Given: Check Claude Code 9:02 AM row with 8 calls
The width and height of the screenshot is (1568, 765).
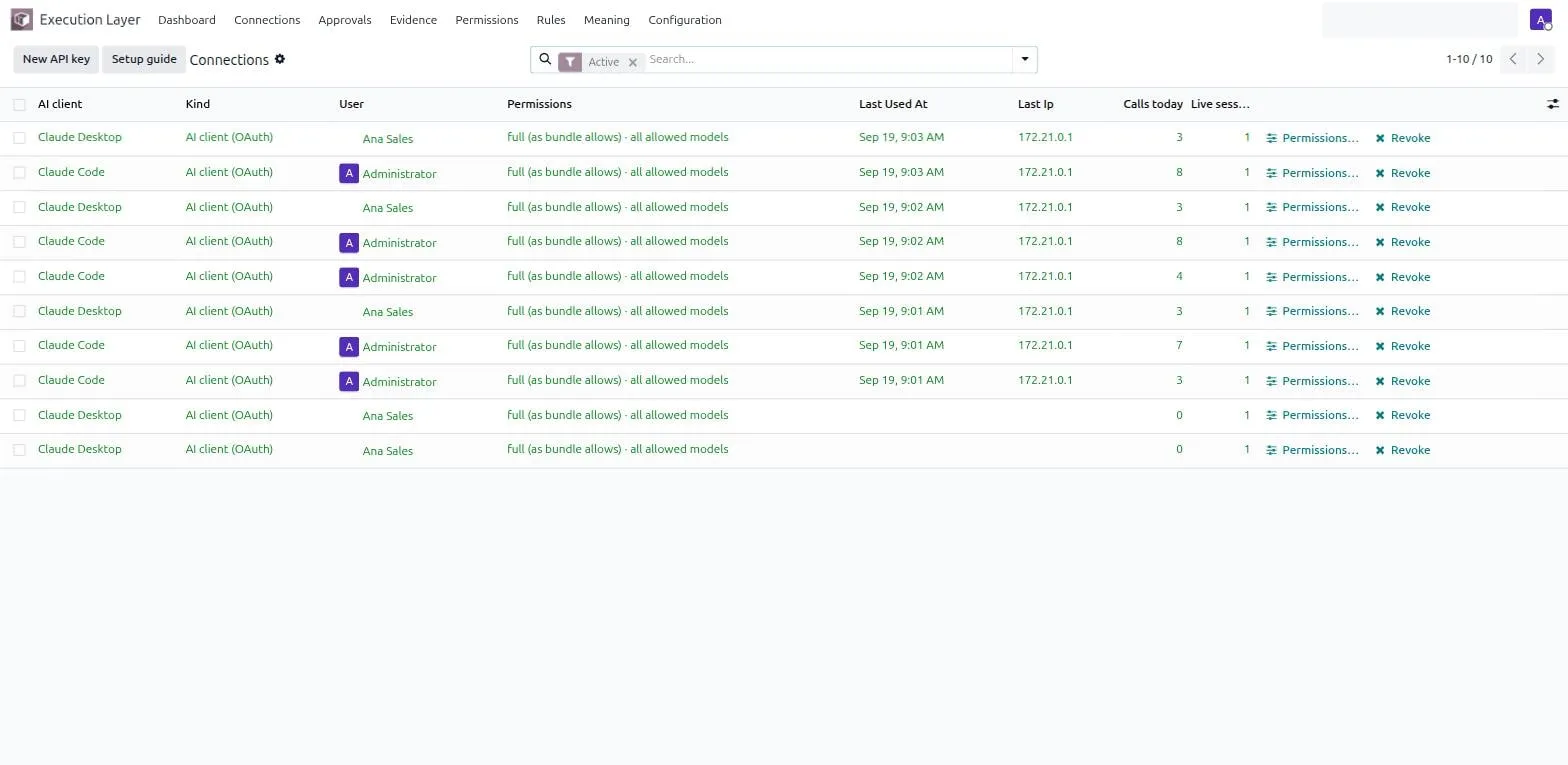Looking at the screenshot, I should (x=19, y=242).
